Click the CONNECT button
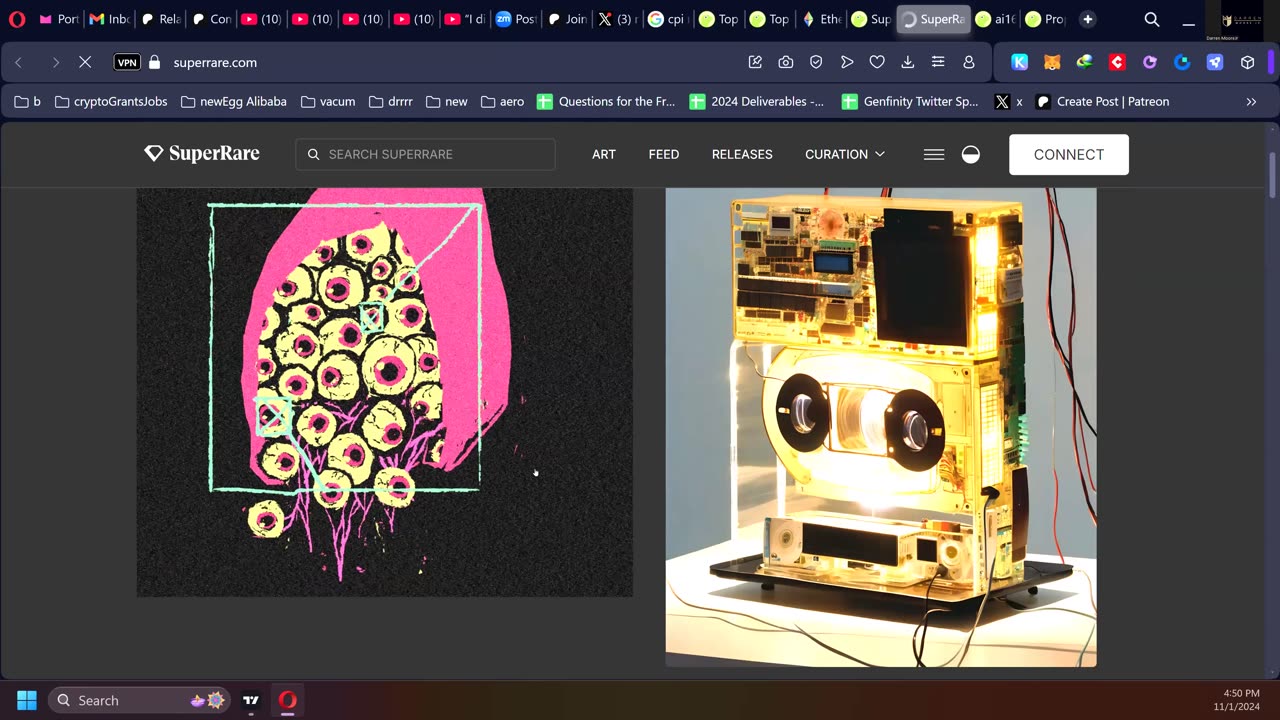This screenshot has width=1280, height=720. pos(1069,154)
